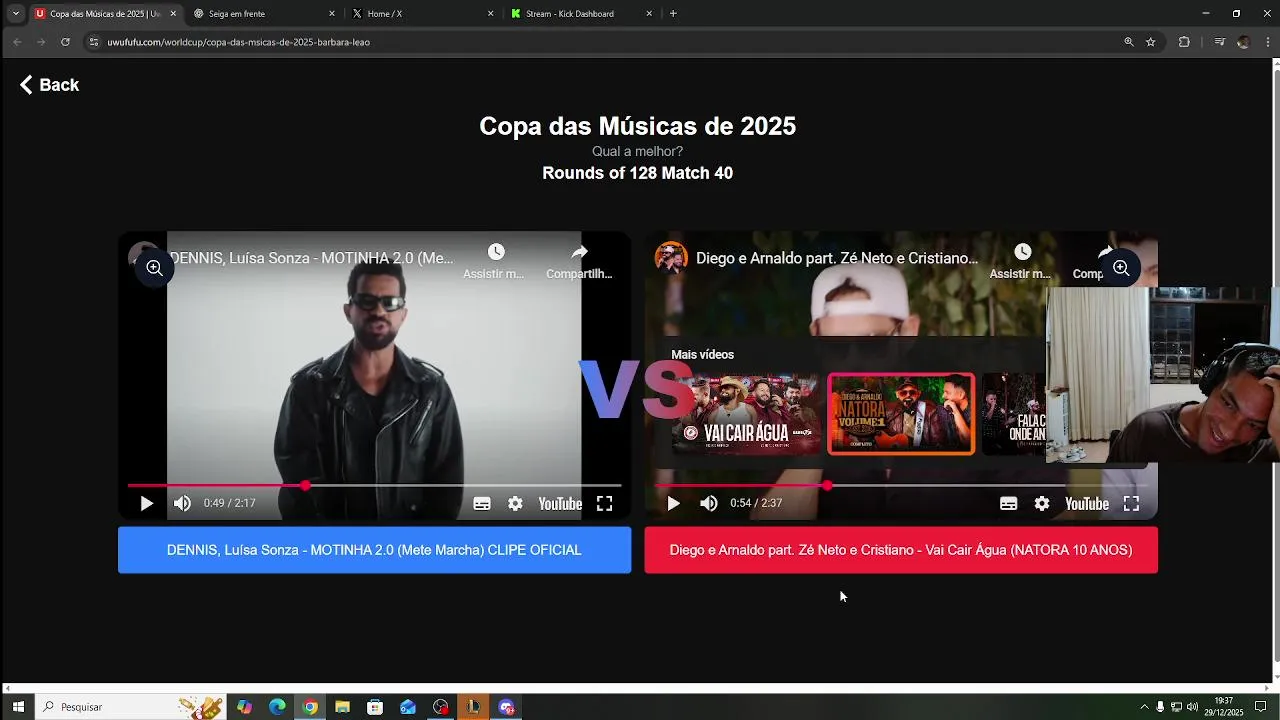Share the MOTINHA 2.0 video
This screenshot has height=720, width=1280.
pos(579,260)
